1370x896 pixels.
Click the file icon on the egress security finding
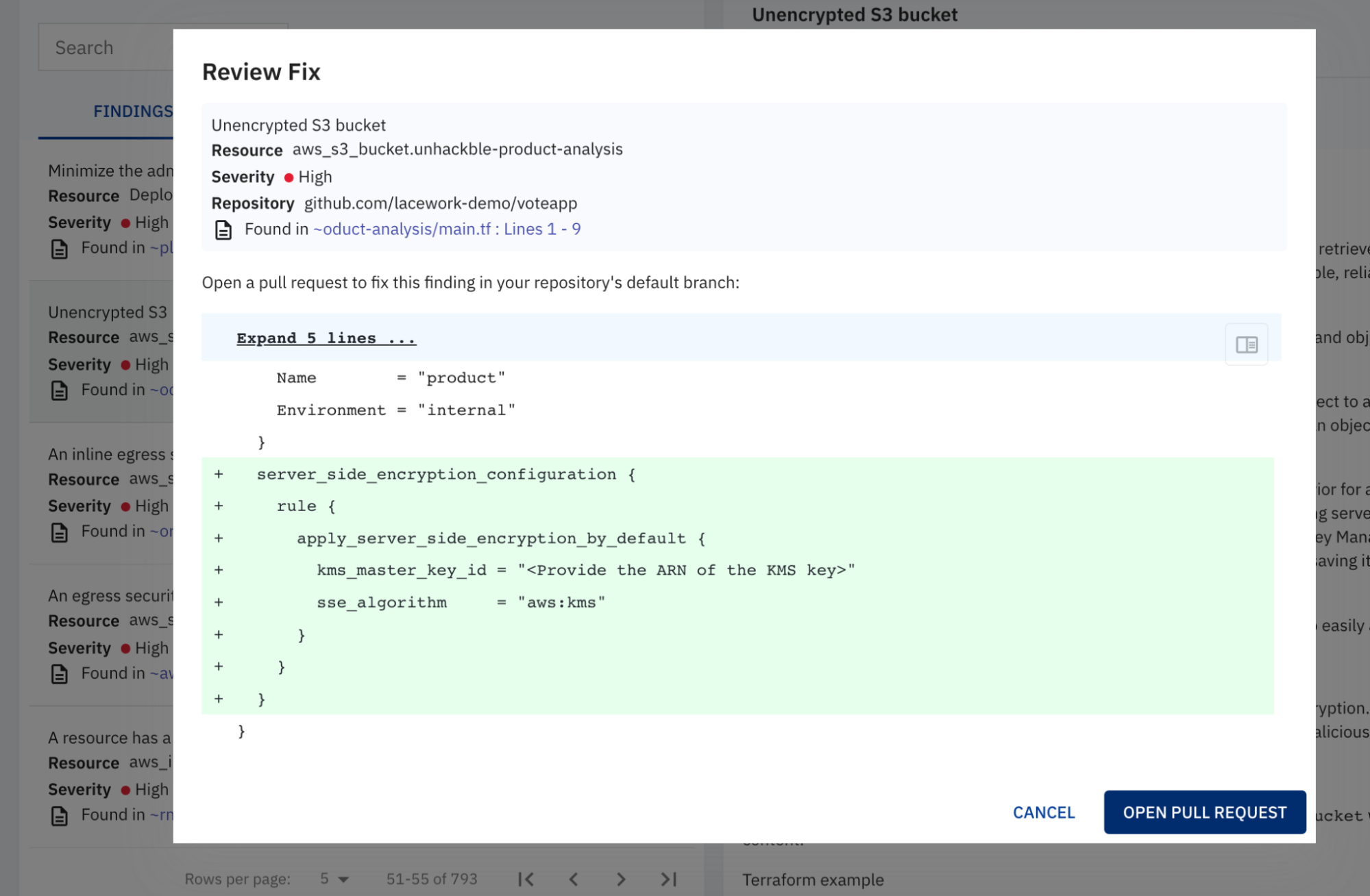tap(60, 673)
